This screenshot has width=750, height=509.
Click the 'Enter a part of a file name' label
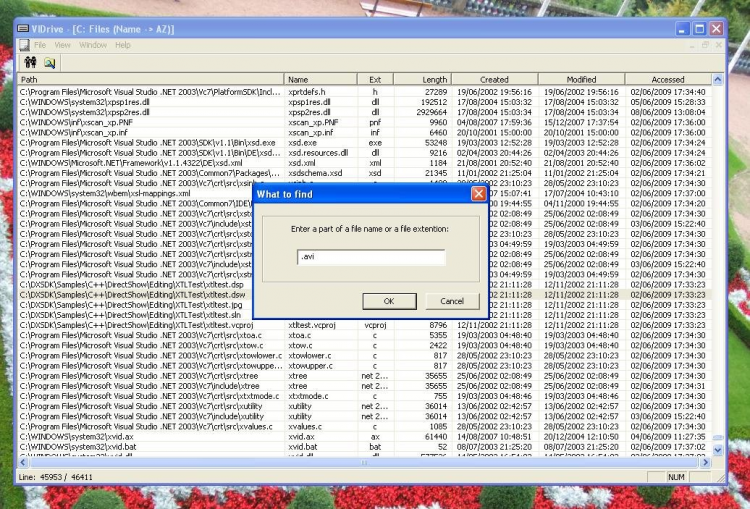click(x=370, y=229)
